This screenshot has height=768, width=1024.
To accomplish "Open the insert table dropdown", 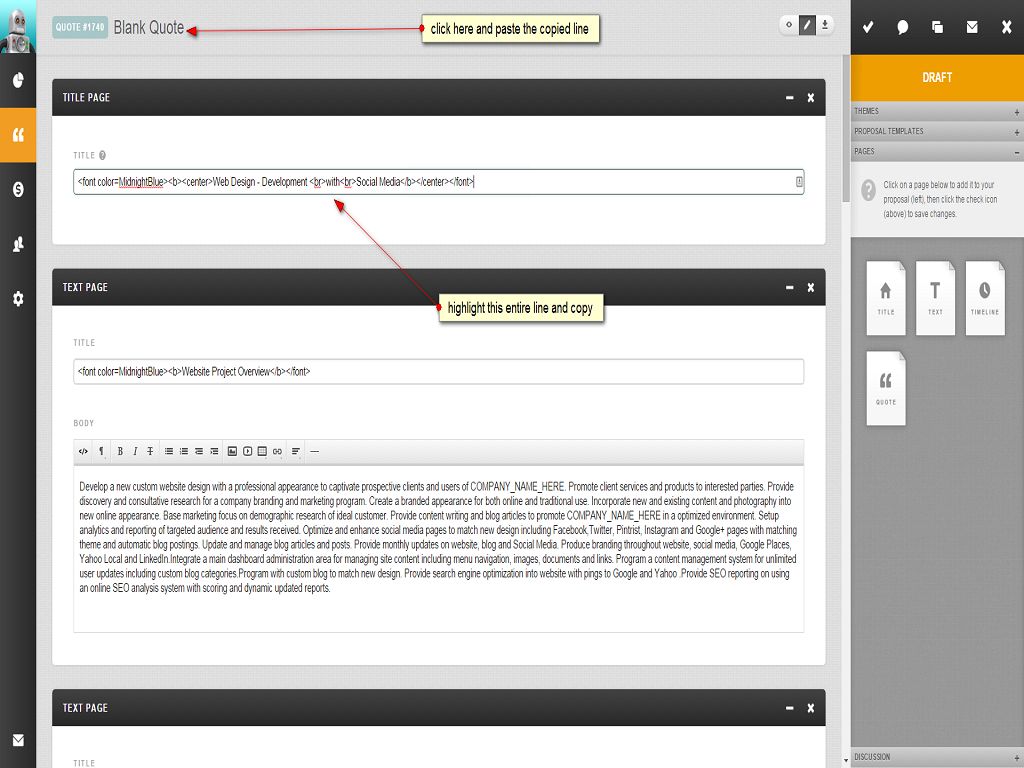I will point(263,451).
